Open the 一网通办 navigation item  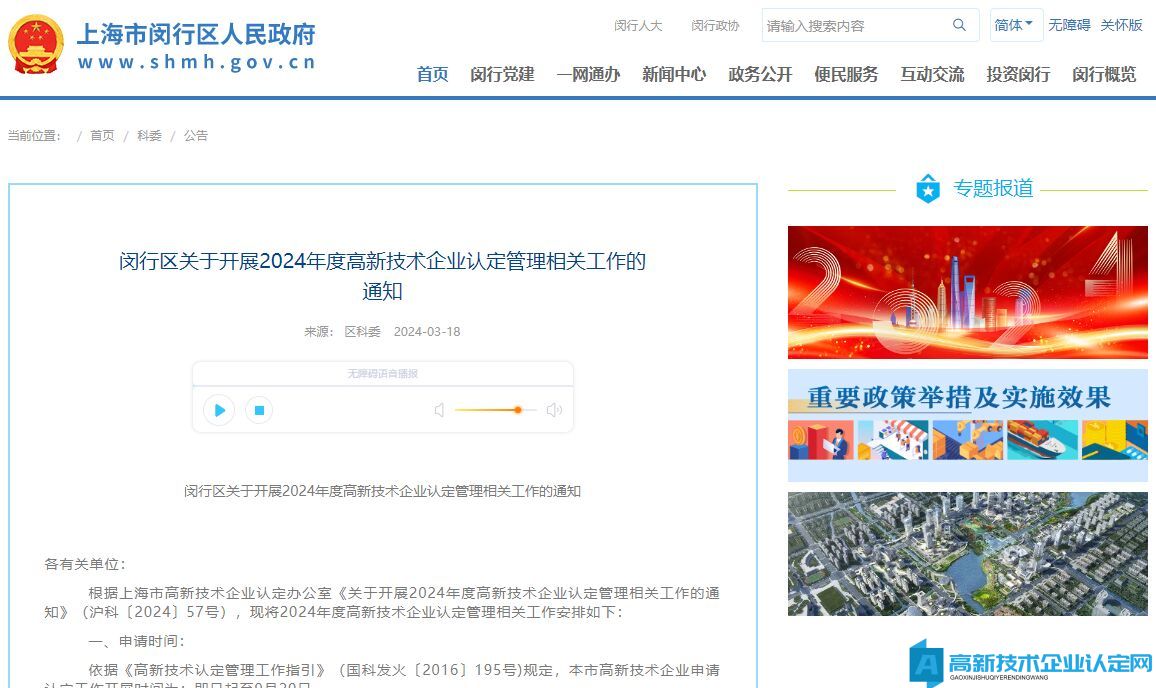point(588,74)
